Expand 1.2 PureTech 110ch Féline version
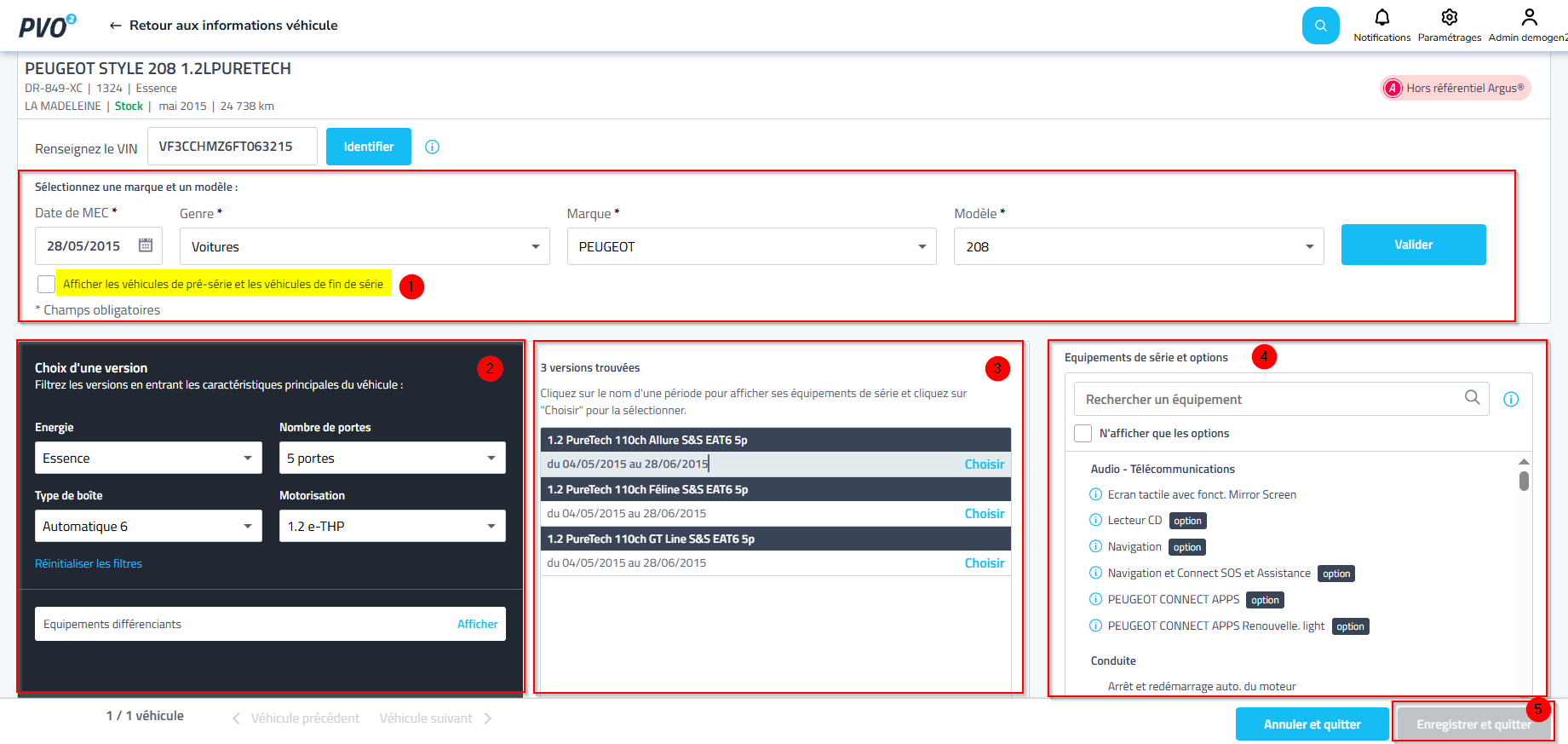The width and height of the screenshot is (1568, 744). (x=776, y=489)
